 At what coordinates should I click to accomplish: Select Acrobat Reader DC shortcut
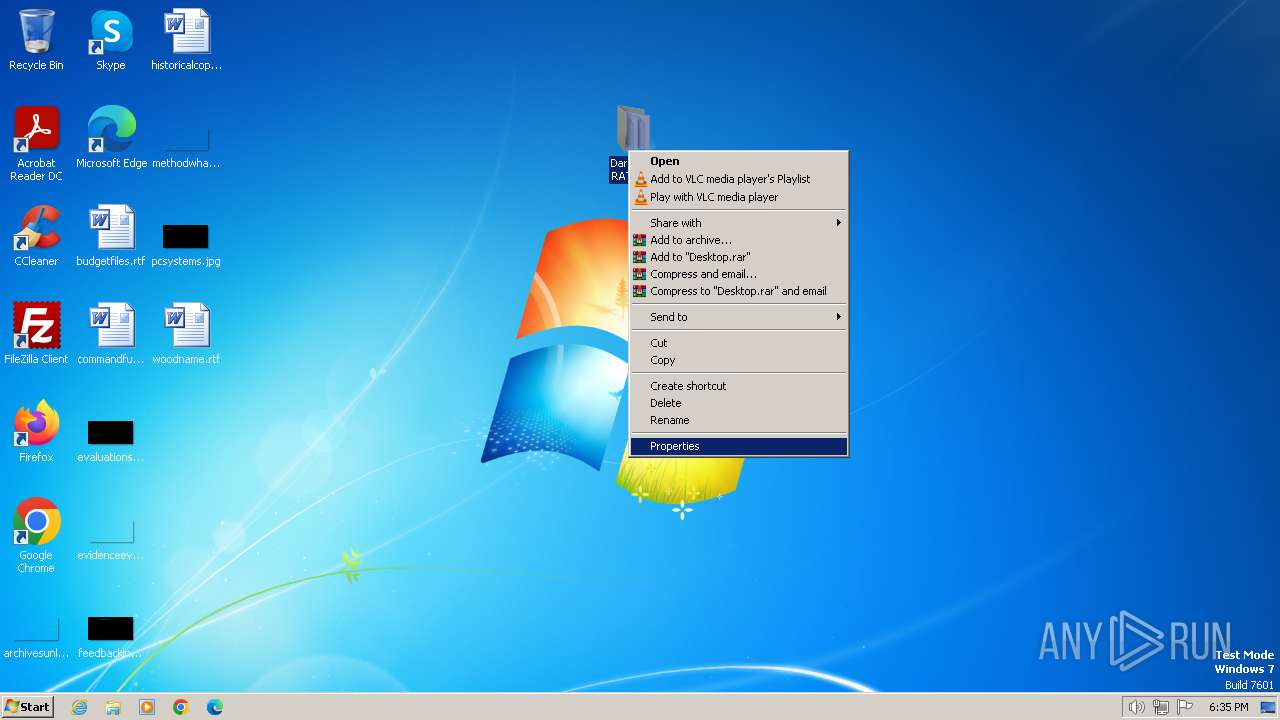36,143
